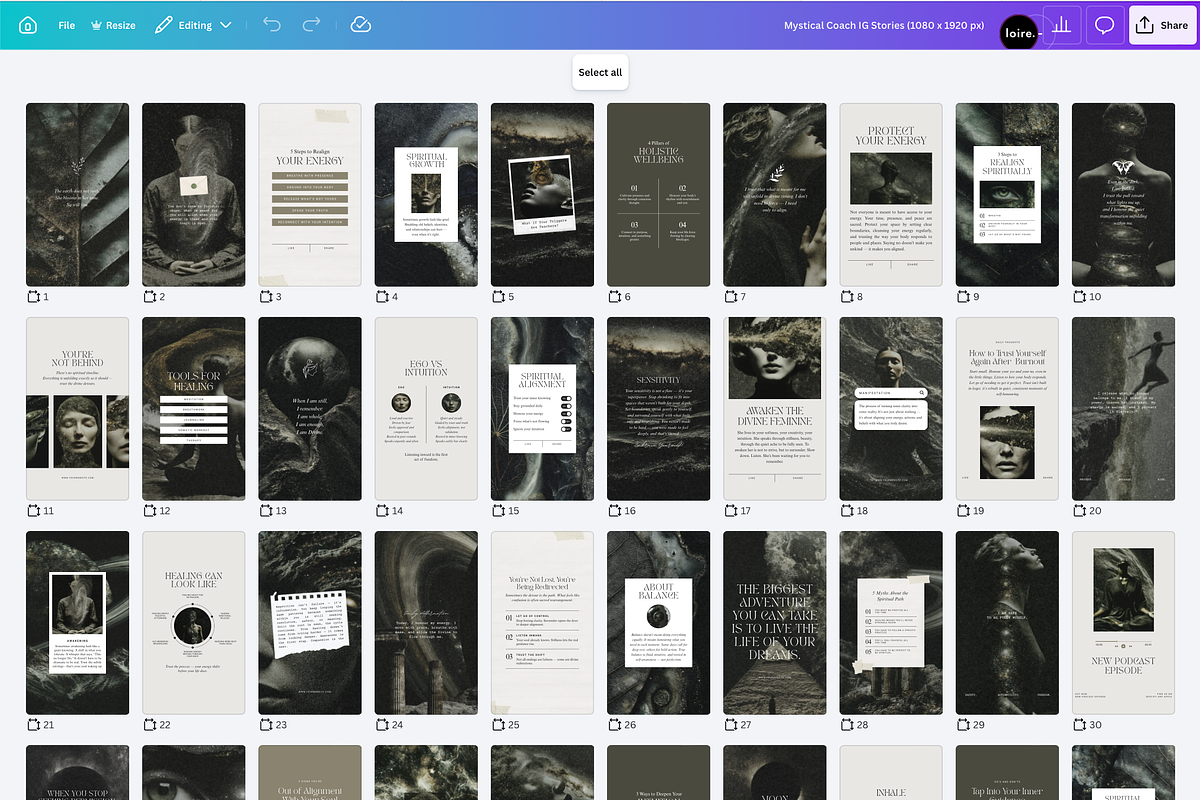Open page 22 Healing Can Look Like thumbnail

point(193,622)
